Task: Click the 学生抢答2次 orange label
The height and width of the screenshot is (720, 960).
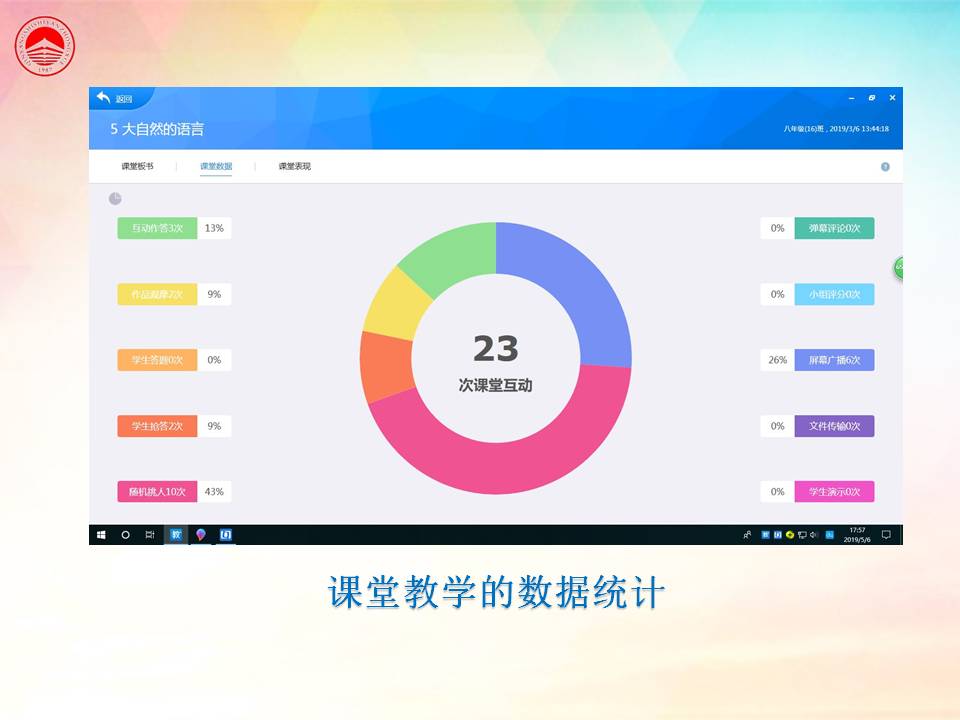Action: [x=157, y=426]
